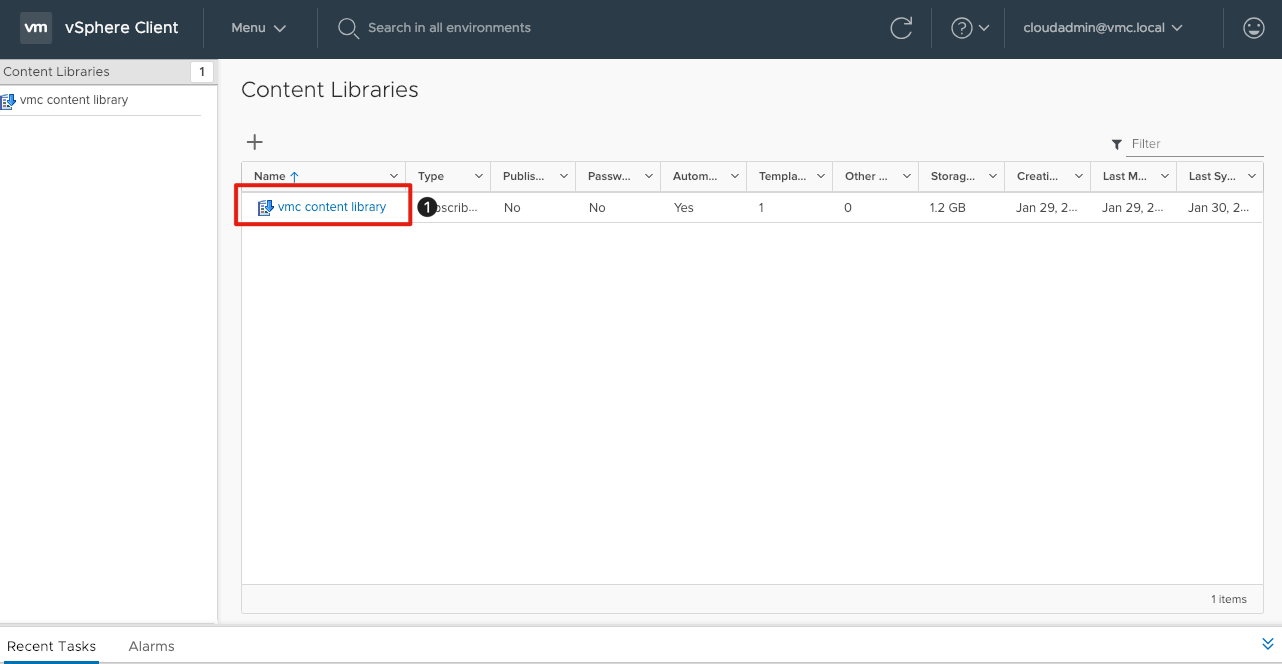Open the Menu dropdown
The width and height of the screenshot is (1282, 664).
(256, 27)
